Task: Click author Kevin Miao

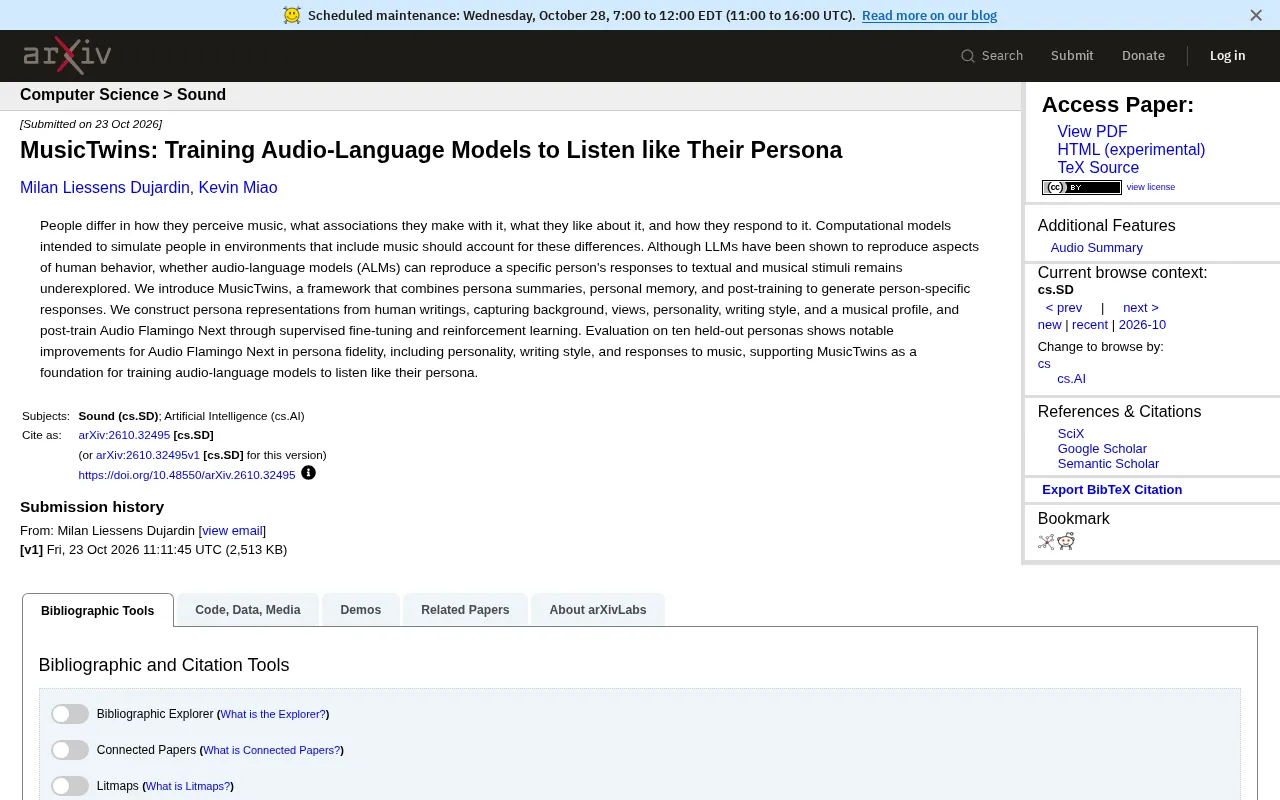Action: (238, 188)
